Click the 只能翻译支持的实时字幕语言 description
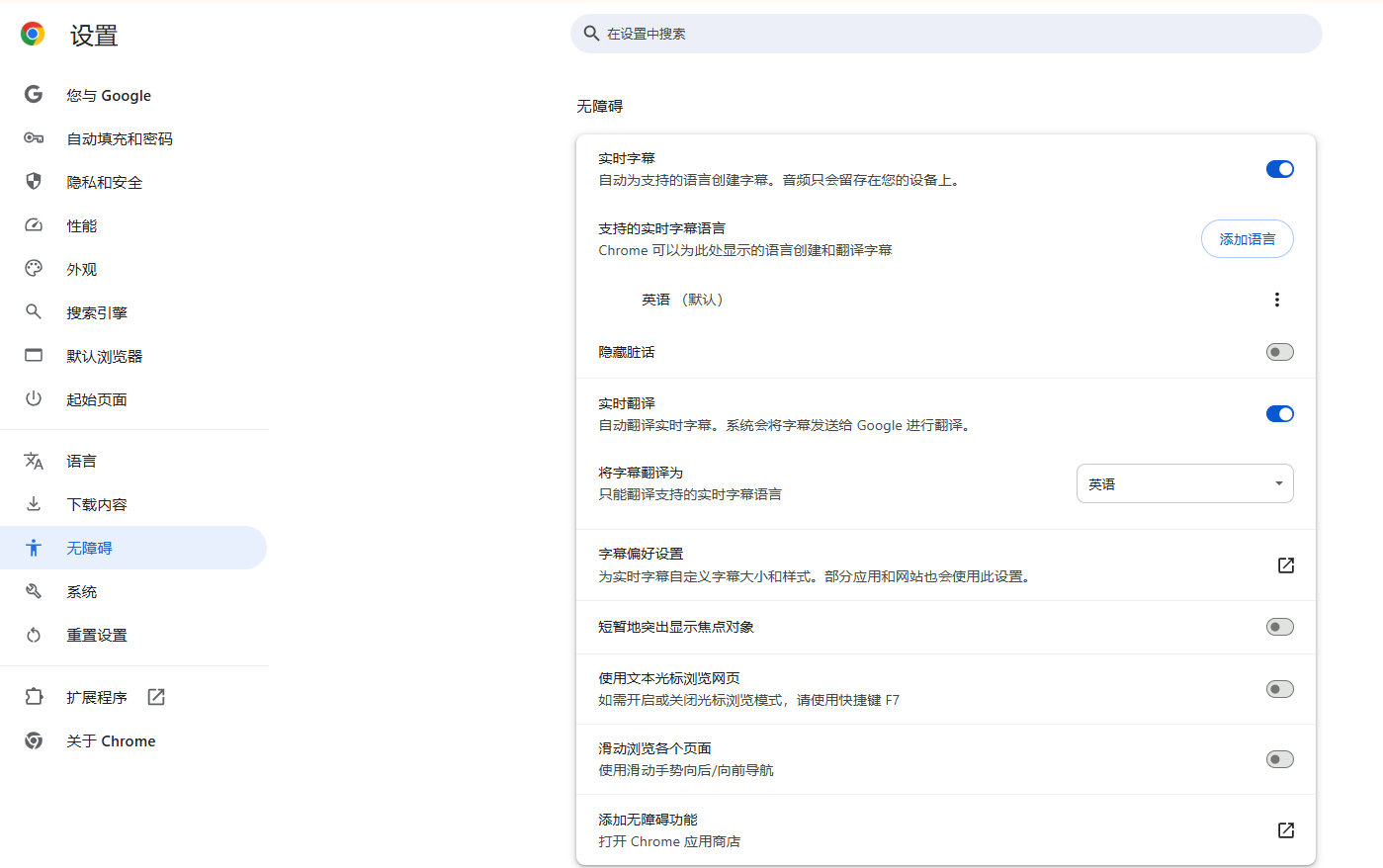 (690, 494)
